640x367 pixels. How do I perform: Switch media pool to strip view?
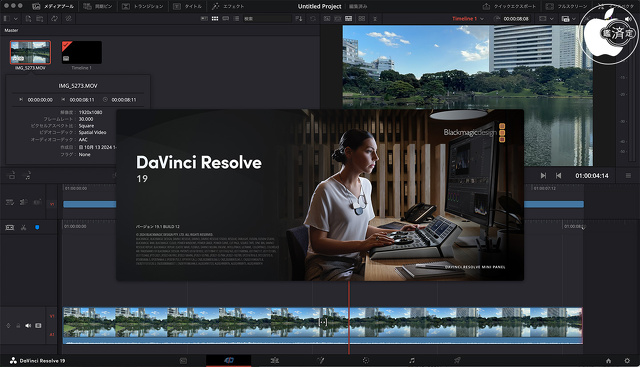(x=226, y=19)
